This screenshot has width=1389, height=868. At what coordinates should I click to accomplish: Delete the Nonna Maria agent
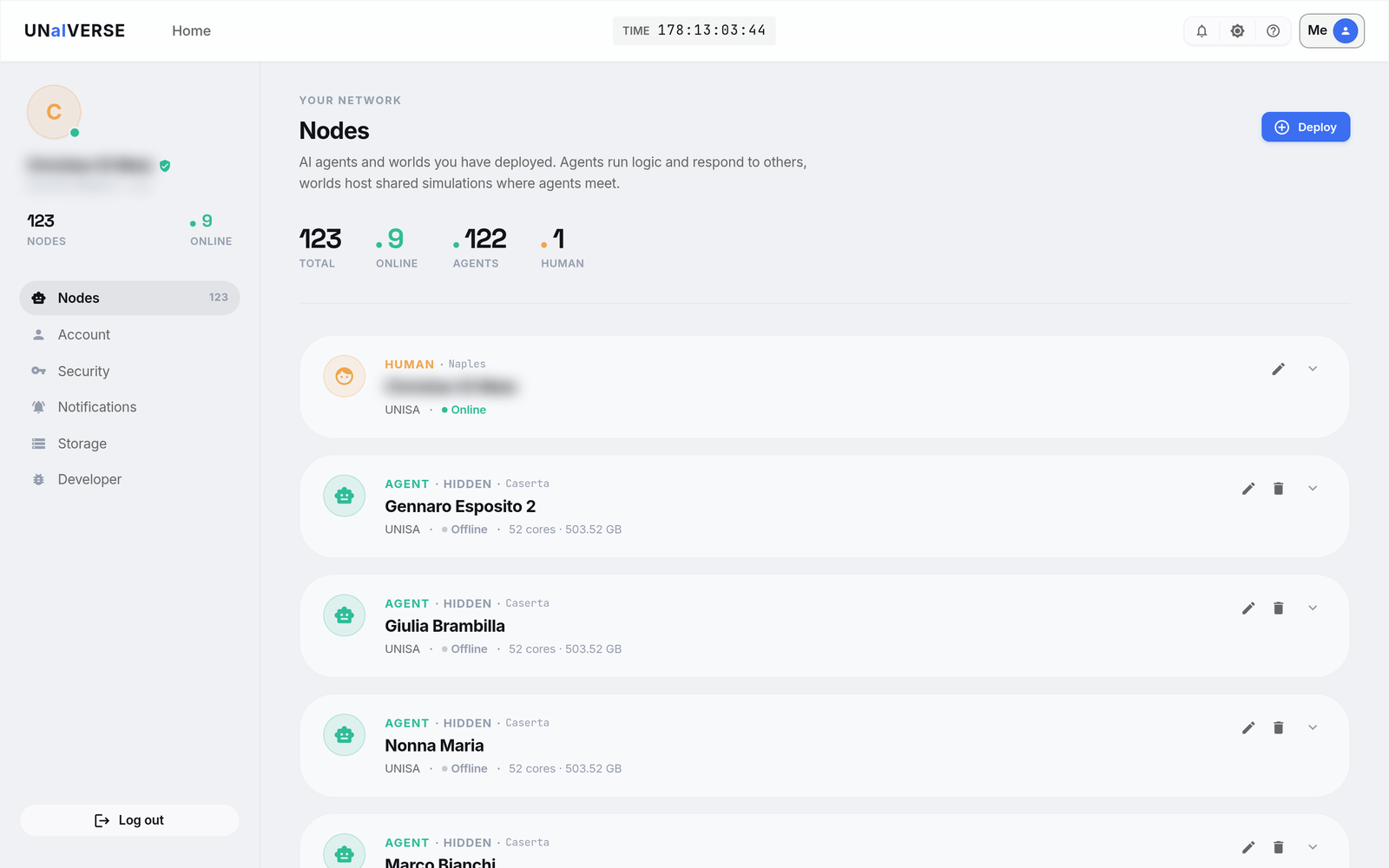[1278, 728]
